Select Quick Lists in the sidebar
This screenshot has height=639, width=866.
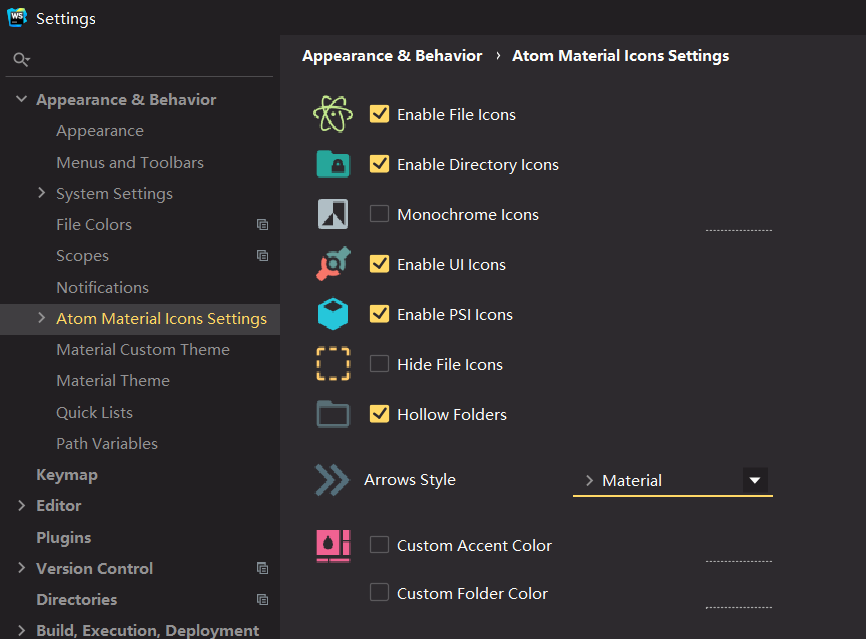94,413
